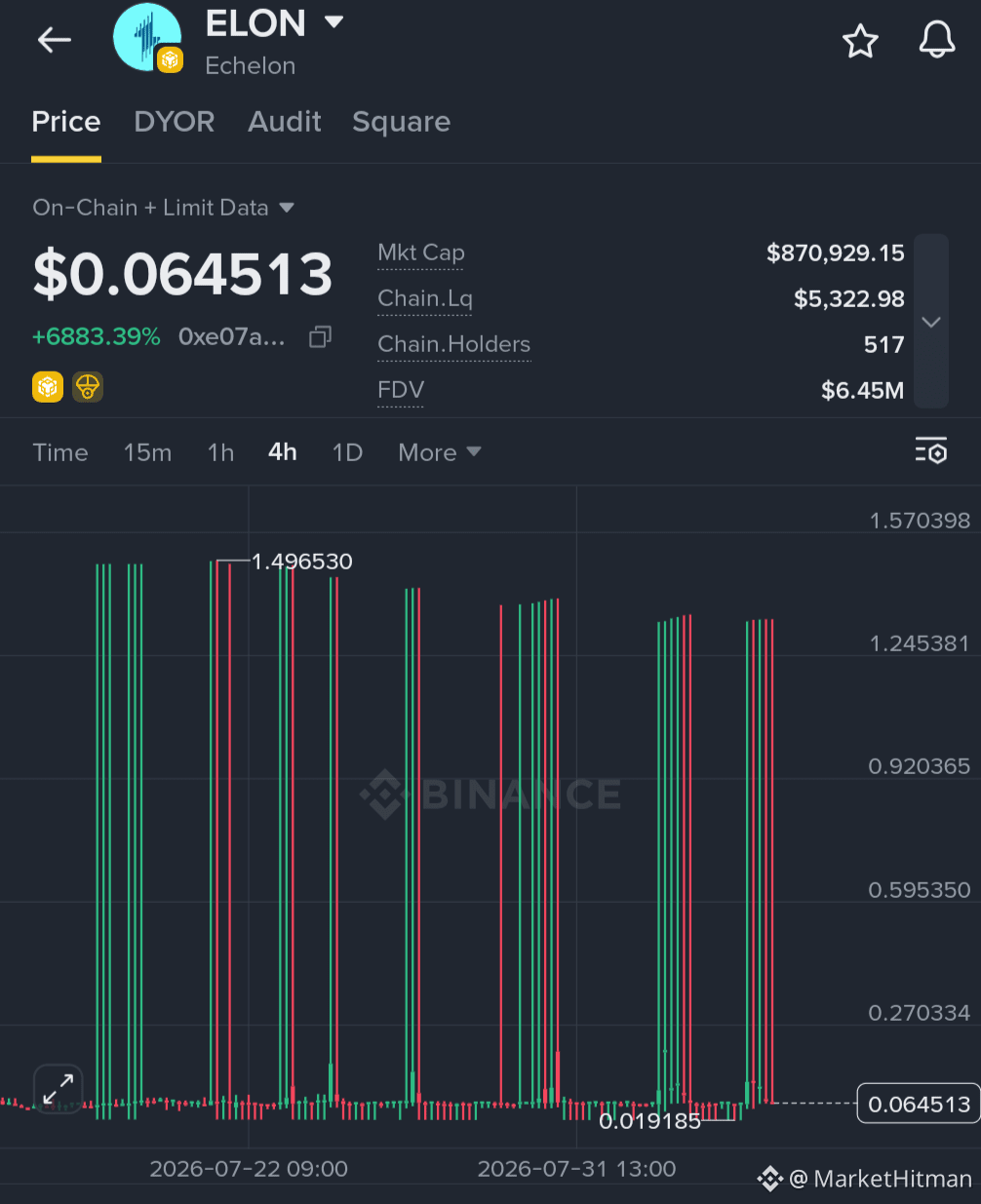Viewport: 981px width, 1204px height.
Task: Tap the 2026-07-22 09:00 date label
Action: click(x=249, y=1169)
